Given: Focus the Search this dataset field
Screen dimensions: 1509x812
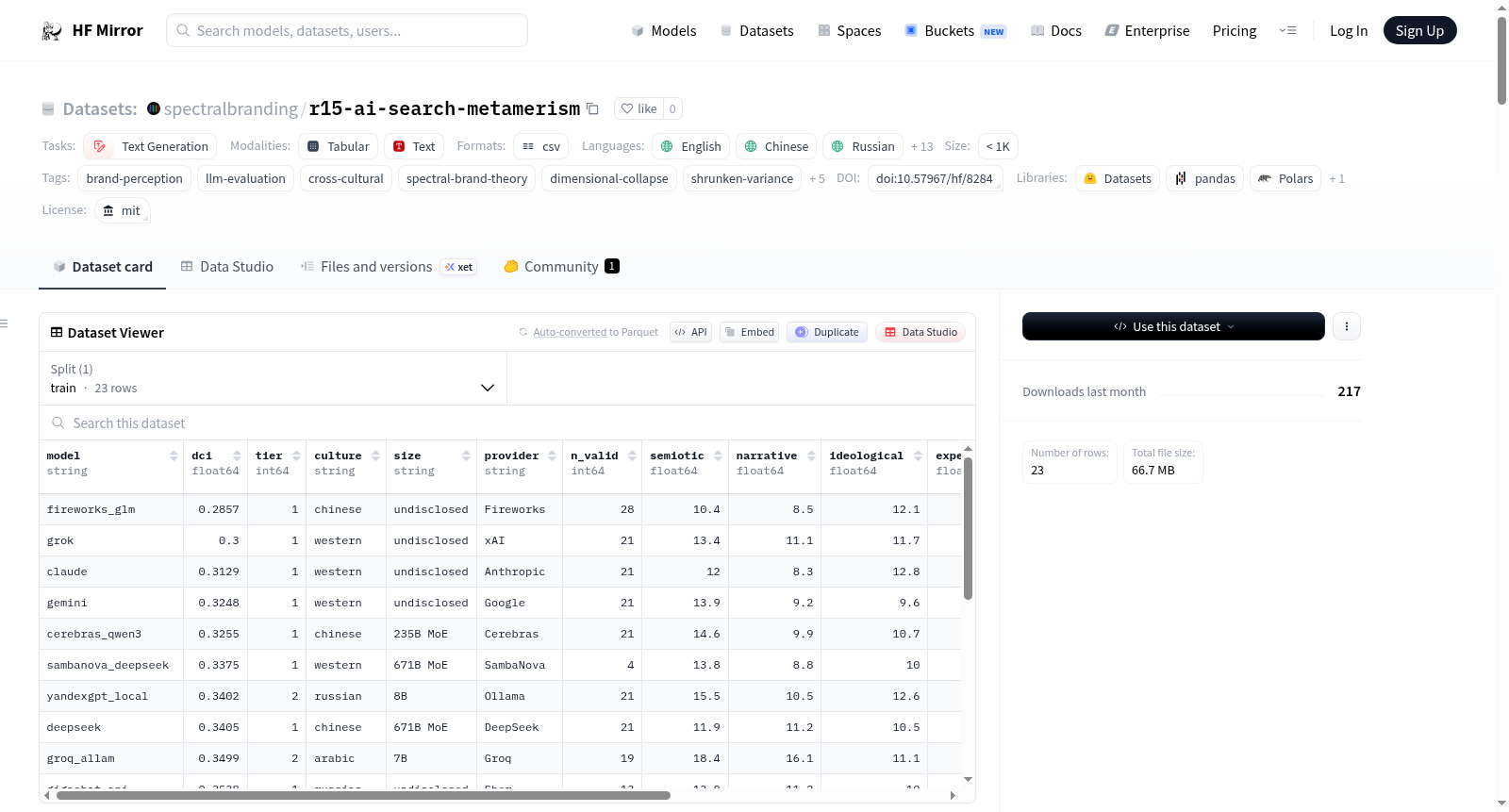Looking at the screenshot, I should point(507,423).
